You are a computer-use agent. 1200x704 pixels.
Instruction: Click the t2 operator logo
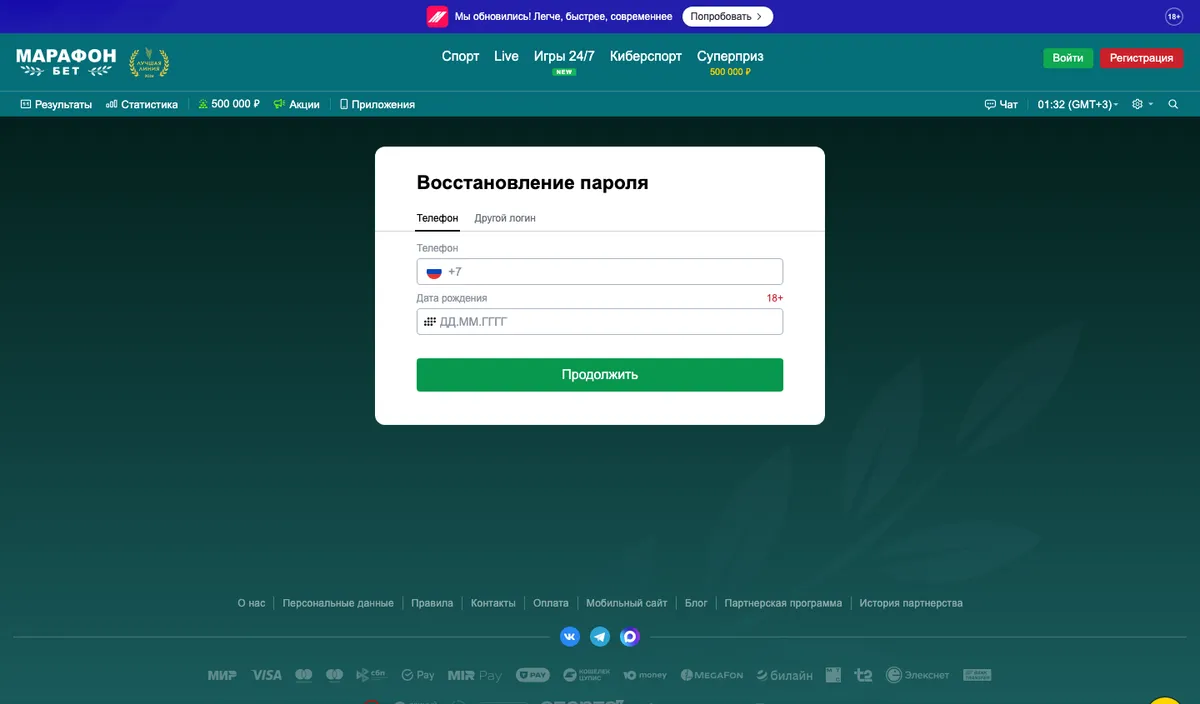click(863, 676)
